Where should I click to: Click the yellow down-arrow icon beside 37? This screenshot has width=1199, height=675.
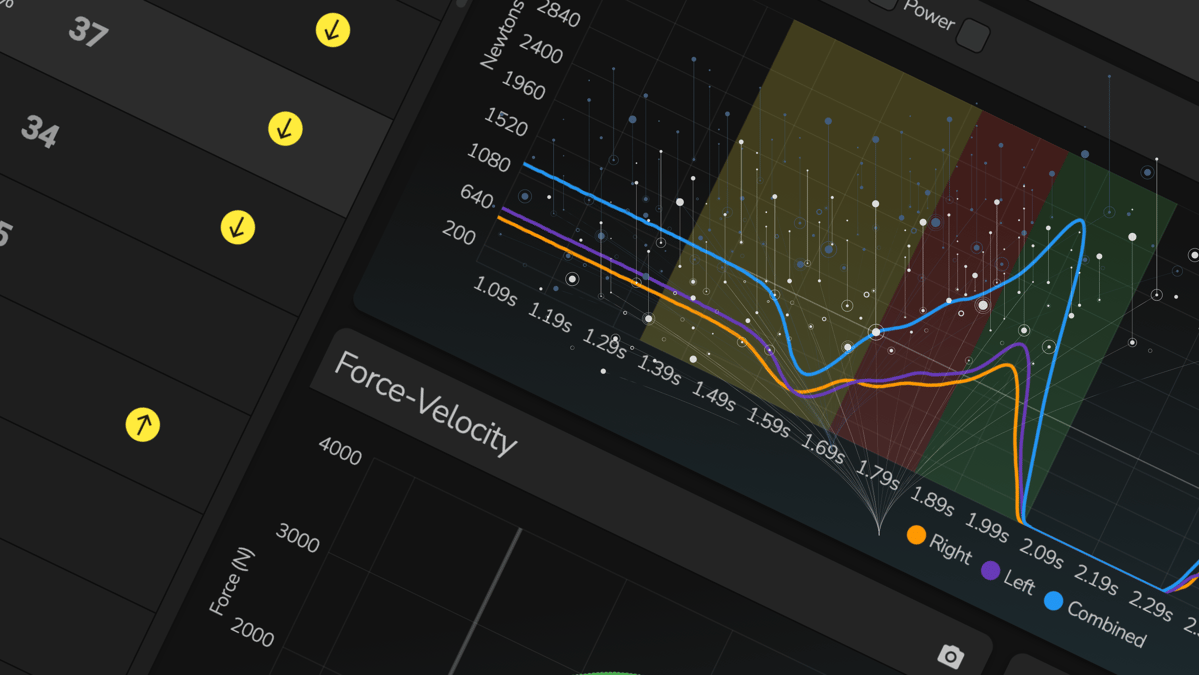click(333, 30)
